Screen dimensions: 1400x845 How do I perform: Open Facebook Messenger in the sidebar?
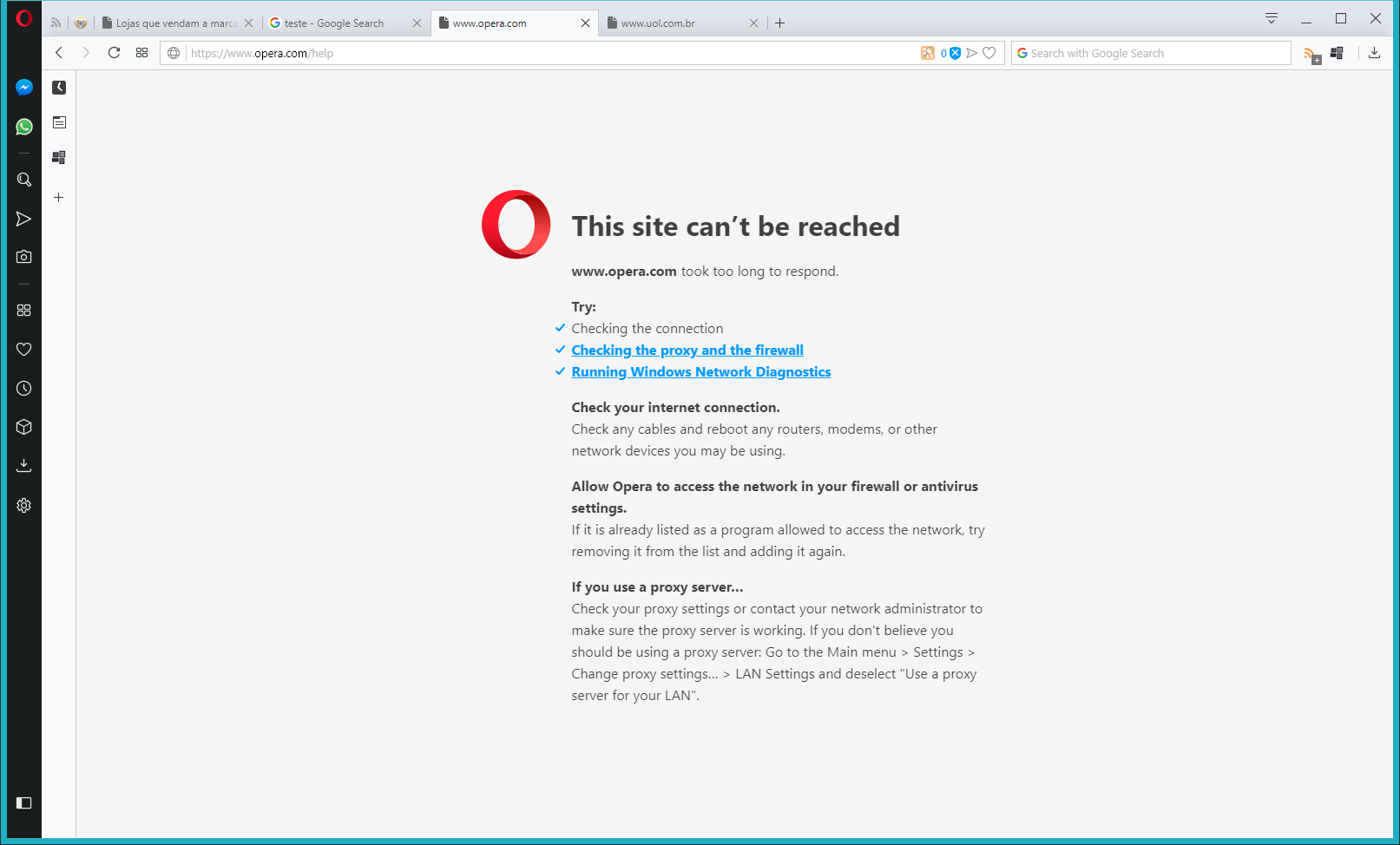24,88
